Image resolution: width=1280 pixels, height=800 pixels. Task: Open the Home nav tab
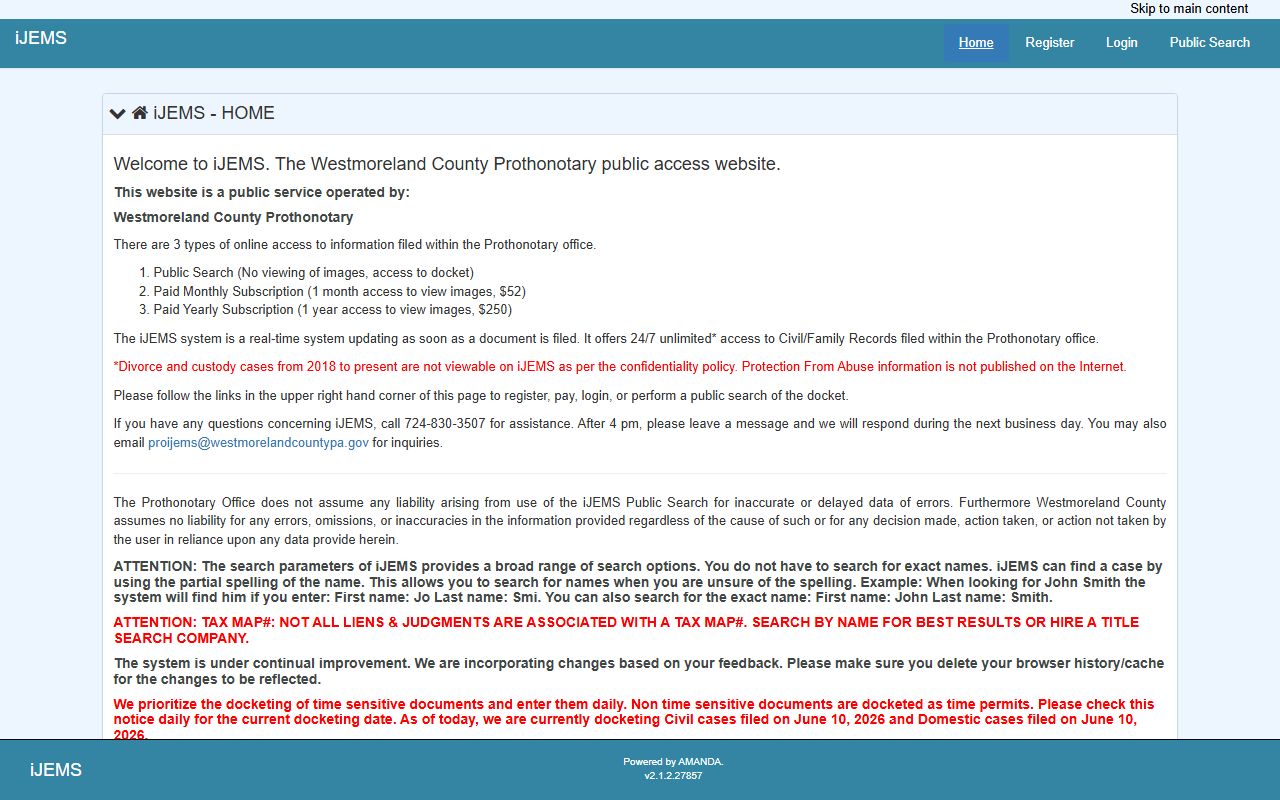tap(976, 42)
